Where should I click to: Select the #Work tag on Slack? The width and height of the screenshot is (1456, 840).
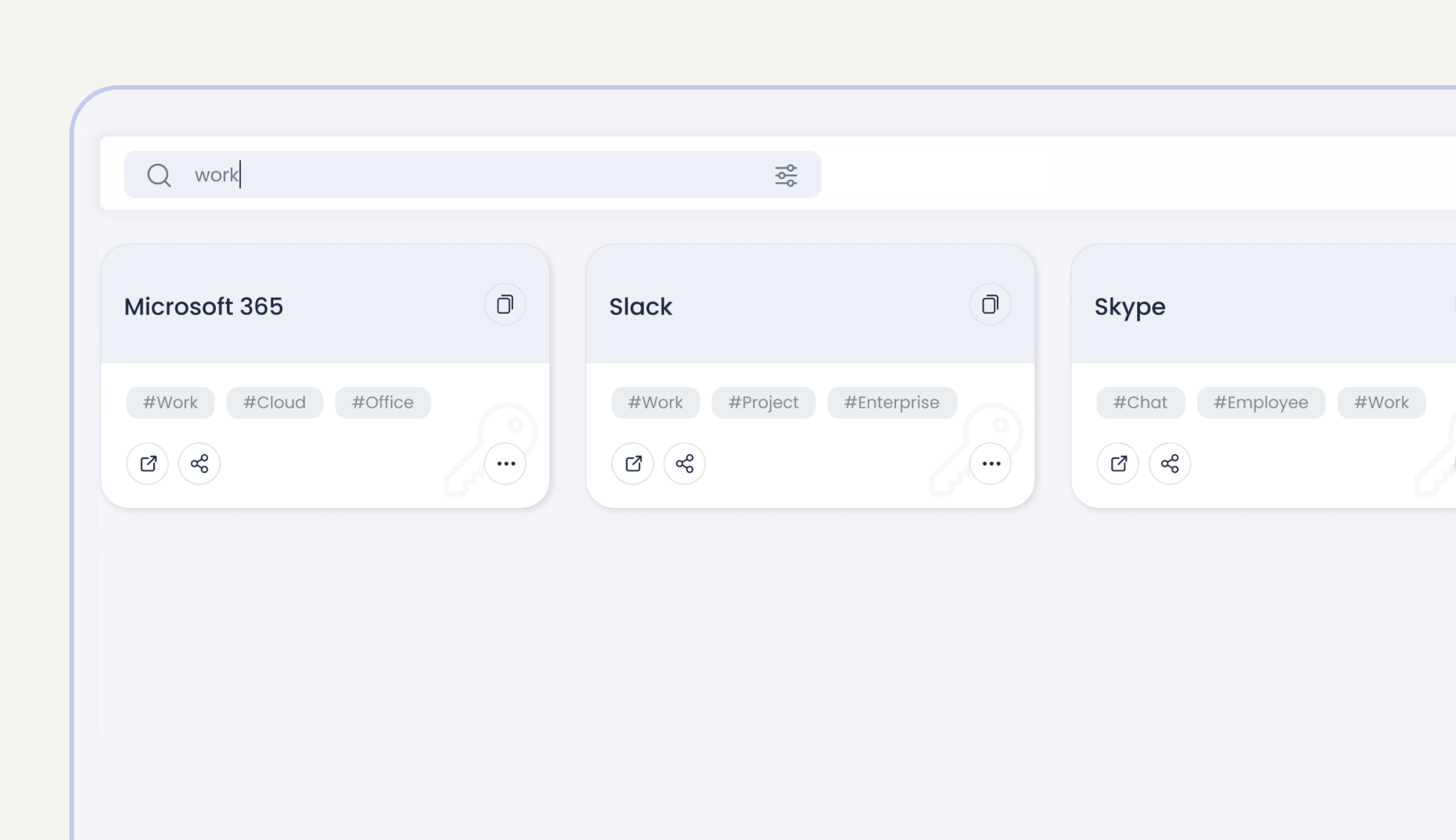656,402
